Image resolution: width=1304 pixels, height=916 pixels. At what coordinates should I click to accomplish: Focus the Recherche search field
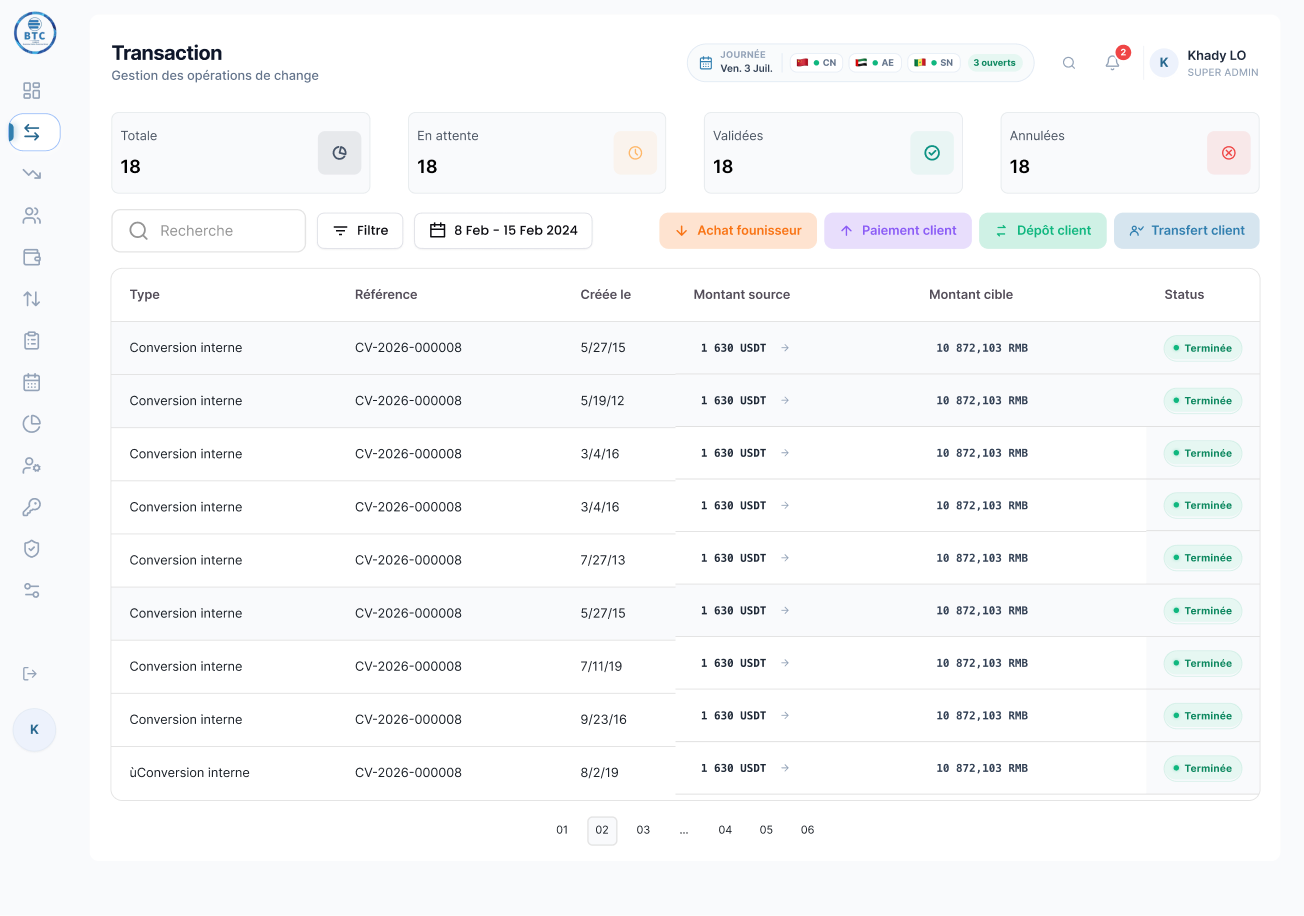coord(208,231)
